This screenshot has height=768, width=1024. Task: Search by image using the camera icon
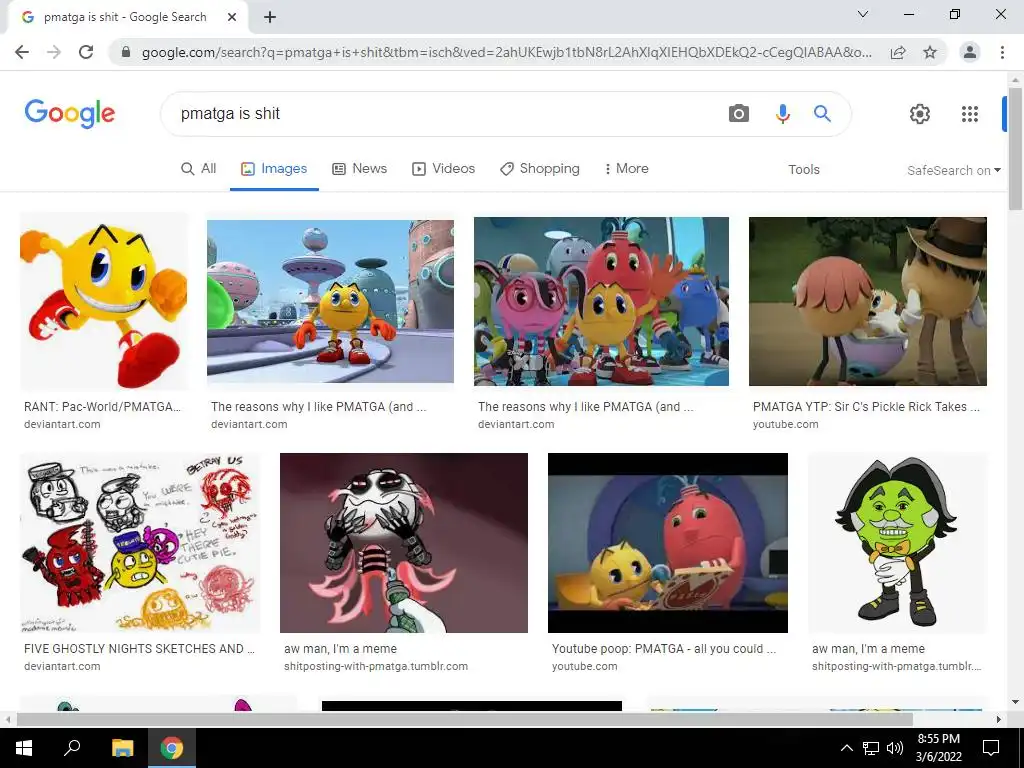[739, 114]
